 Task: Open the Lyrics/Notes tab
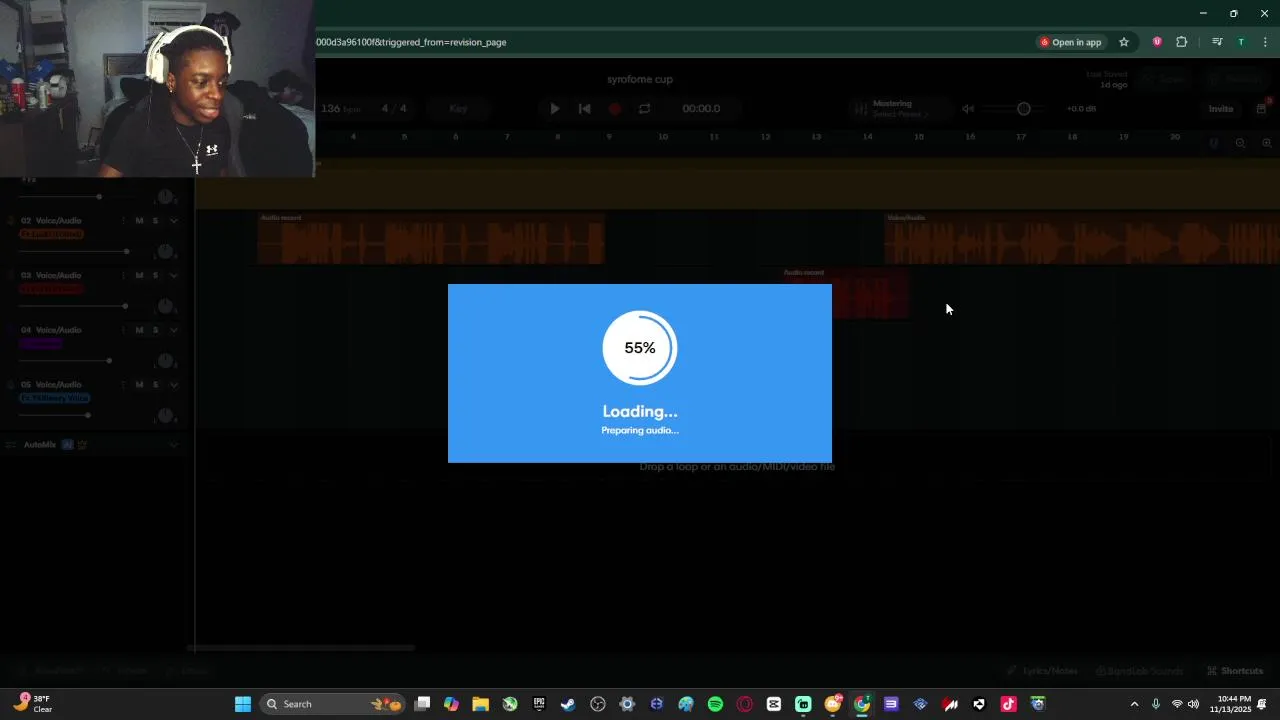[1042, 671]
